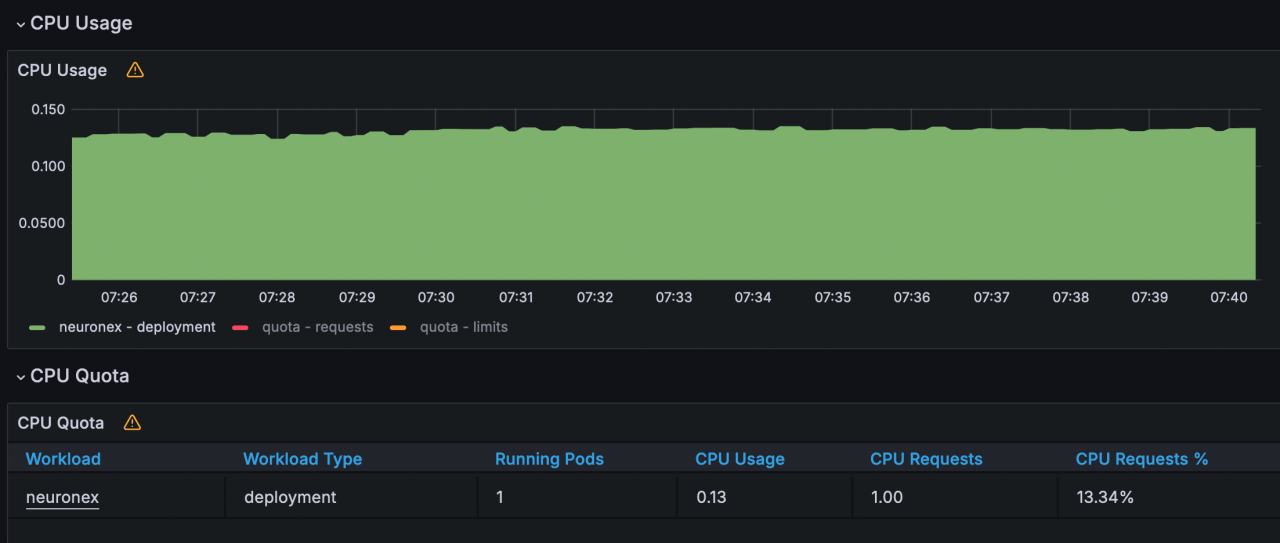The height and width of the screenshot is (543, 1280).
Task: Click the orange color swatch for quota limits
Action: click(398, 328)
